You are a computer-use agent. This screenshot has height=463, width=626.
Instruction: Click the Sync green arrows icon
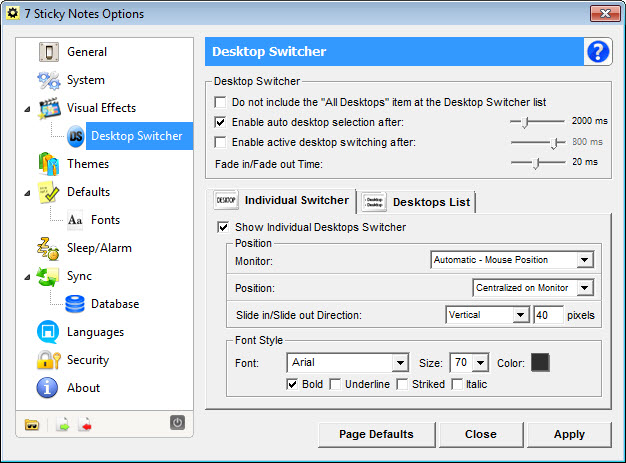(x=48, y=276)
